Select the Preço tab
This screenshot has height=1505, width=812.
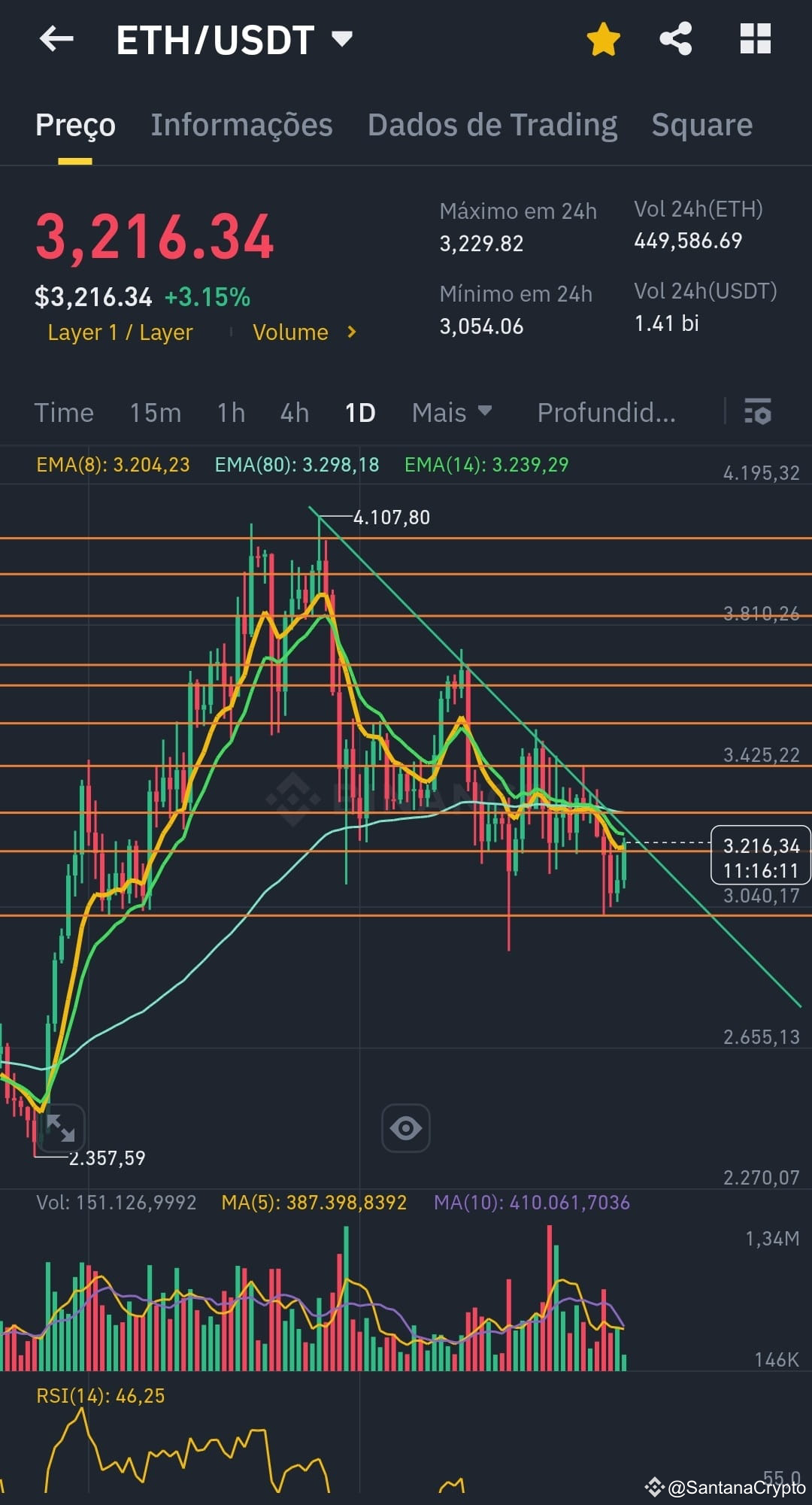coord(75,125)
